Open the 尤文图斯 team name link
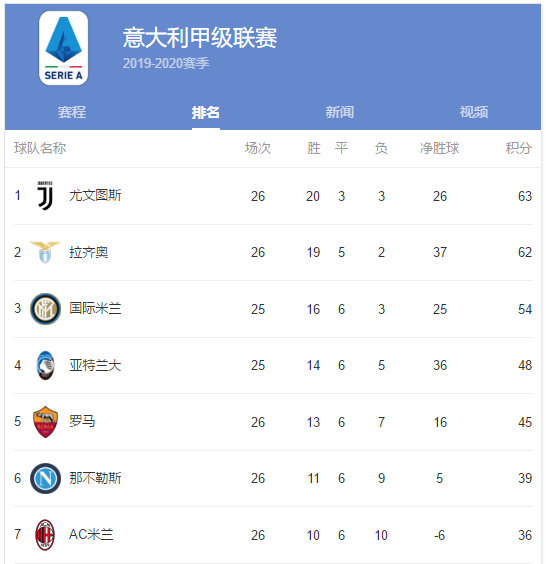This screenshot has height=564, width=546. 95,196
